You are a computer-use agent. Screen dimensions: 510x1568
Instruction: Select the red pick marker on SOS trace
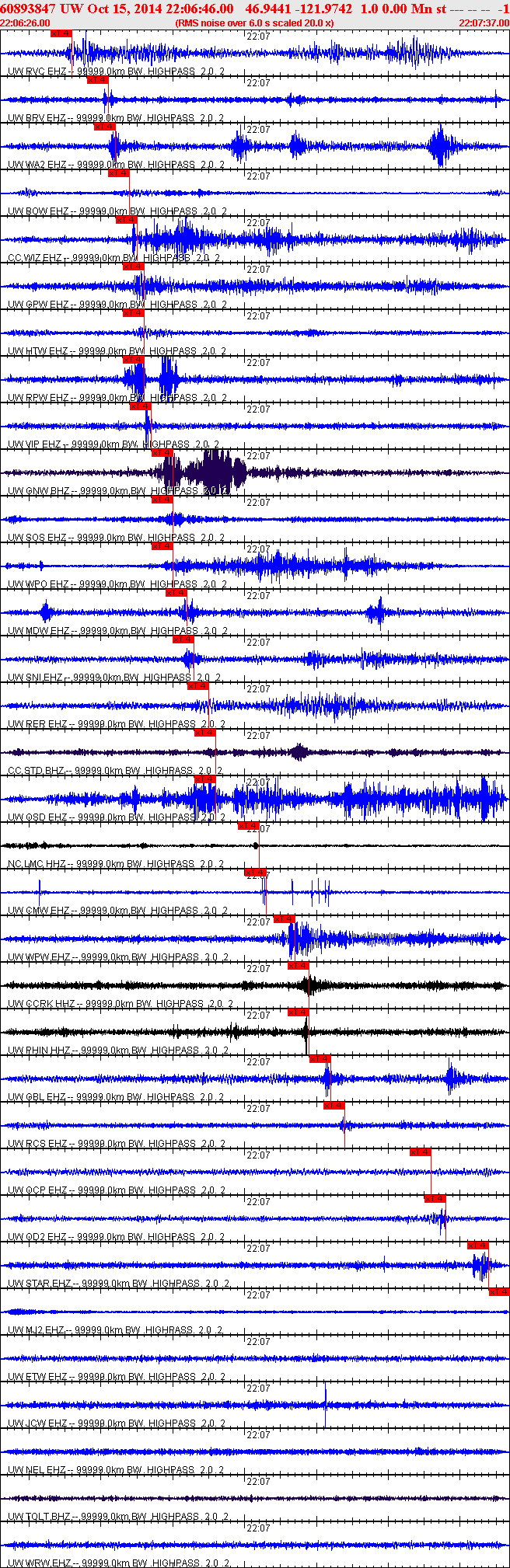(x=162, y=500)
